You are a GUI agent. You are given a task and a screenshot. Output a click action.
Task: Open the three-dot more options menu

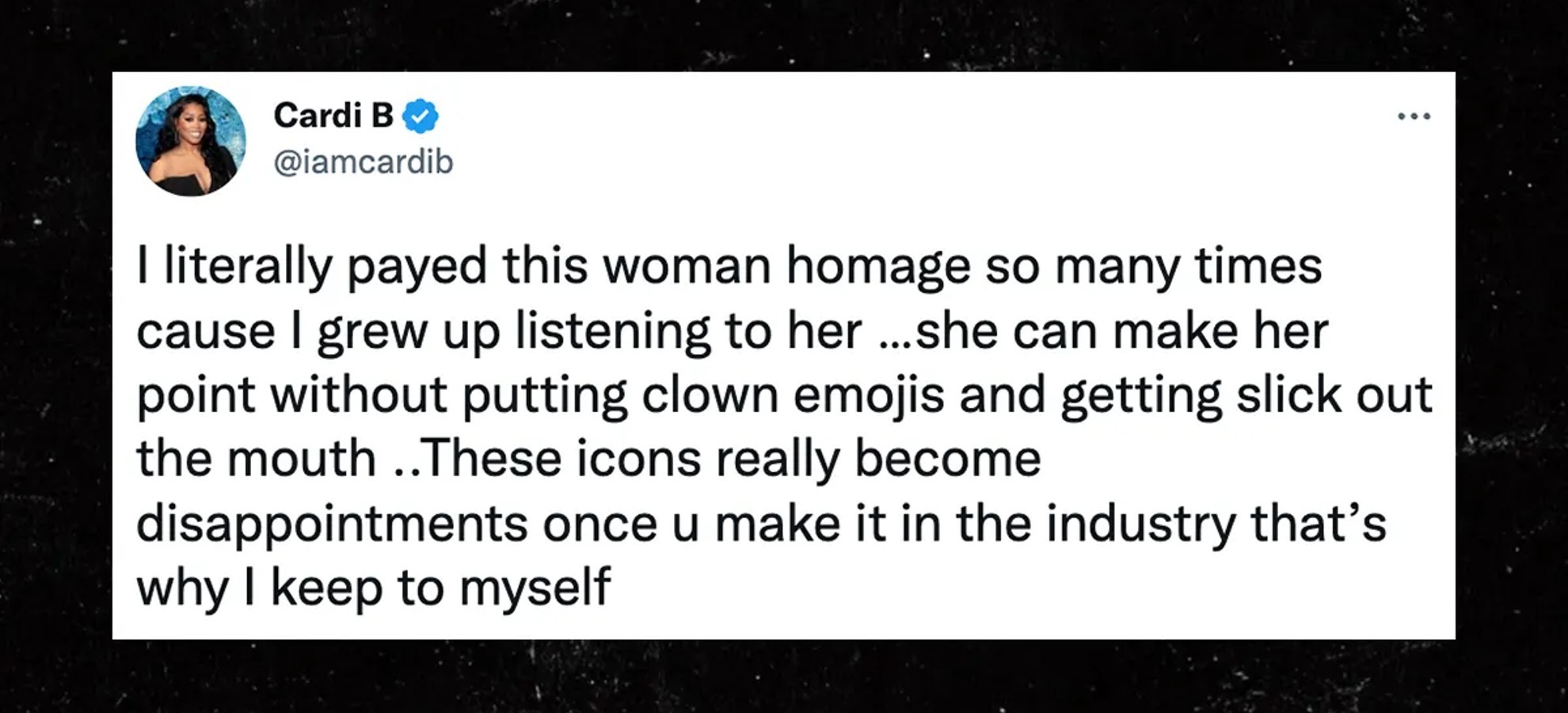[x=1414, y=116]
